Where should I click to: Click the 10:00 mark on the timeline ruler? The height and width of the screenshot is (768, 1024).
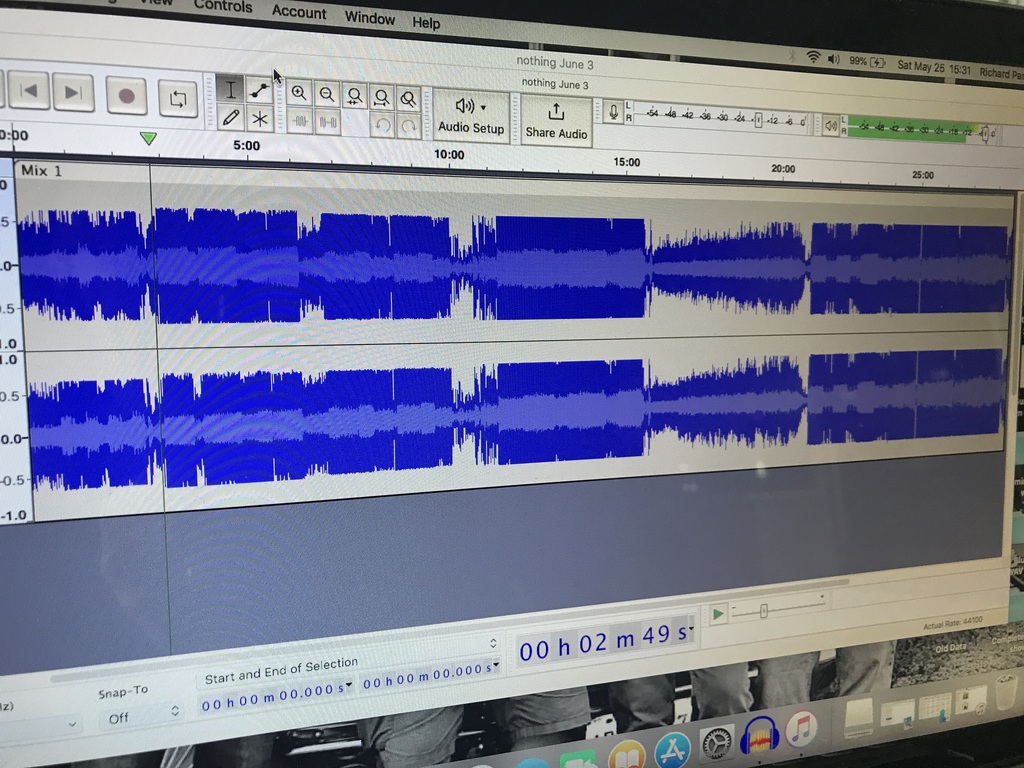pos(449,155)
